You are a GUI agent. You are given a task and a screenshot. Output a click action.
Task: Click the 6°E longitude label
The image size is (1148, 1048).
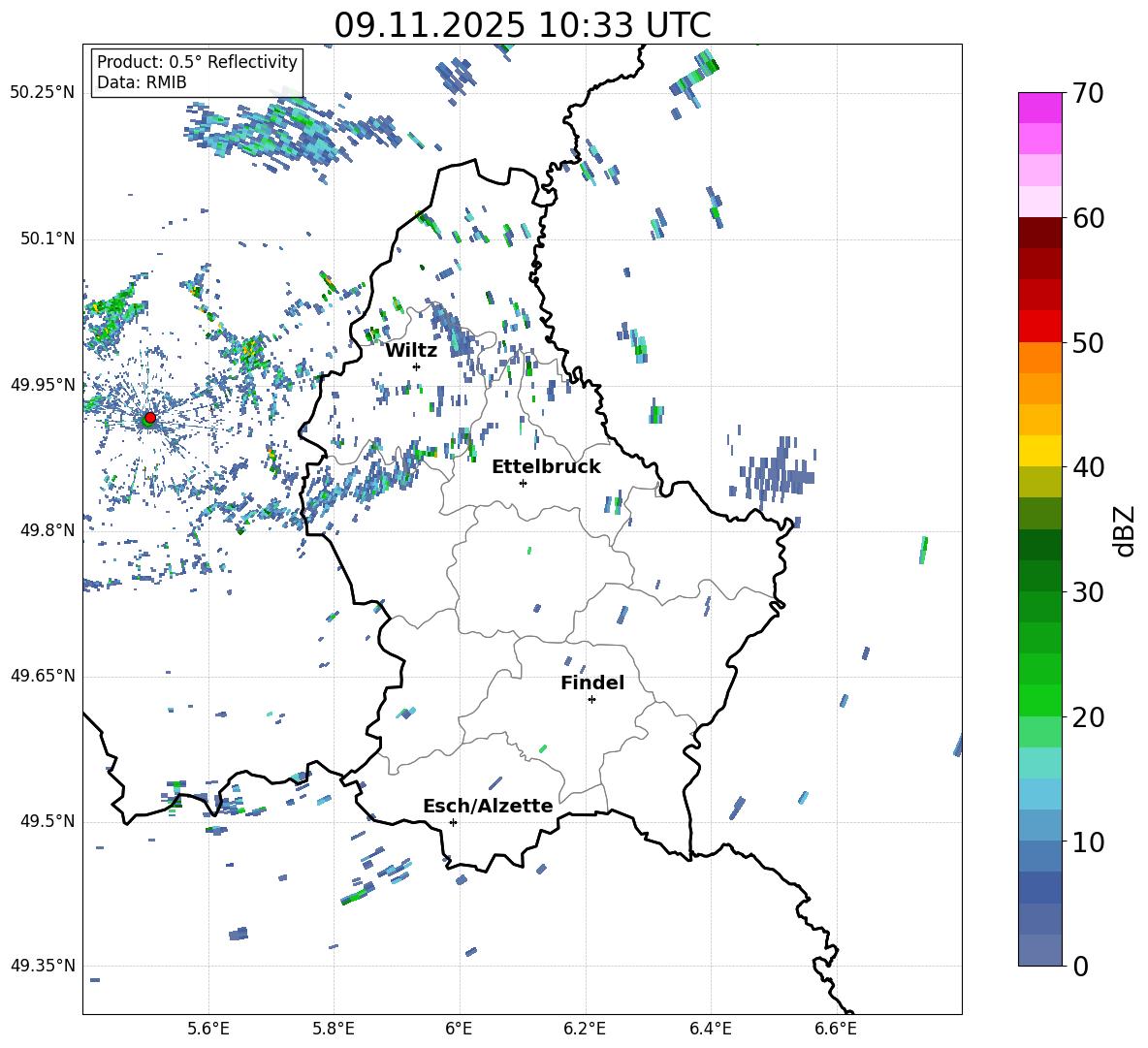tap(459, 1029)
